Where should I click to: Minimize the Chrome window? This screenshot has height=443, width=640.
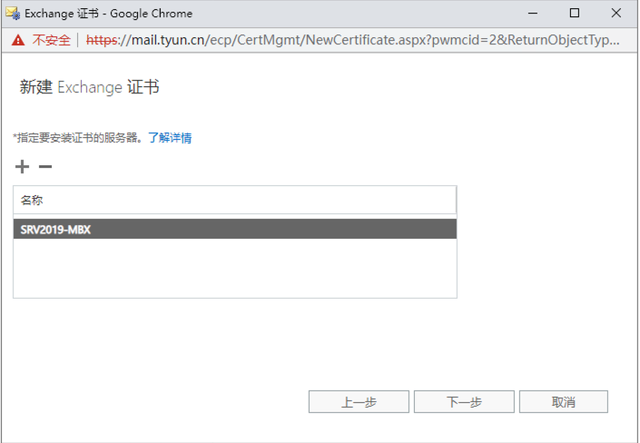pyautogui.click(x=533, y=13)
